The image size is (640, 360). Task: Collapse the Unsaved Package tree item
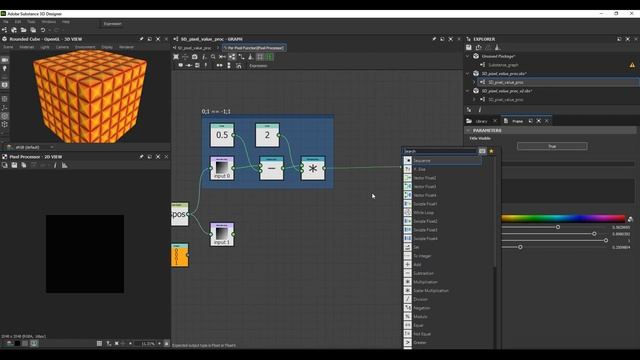point(468,56)
